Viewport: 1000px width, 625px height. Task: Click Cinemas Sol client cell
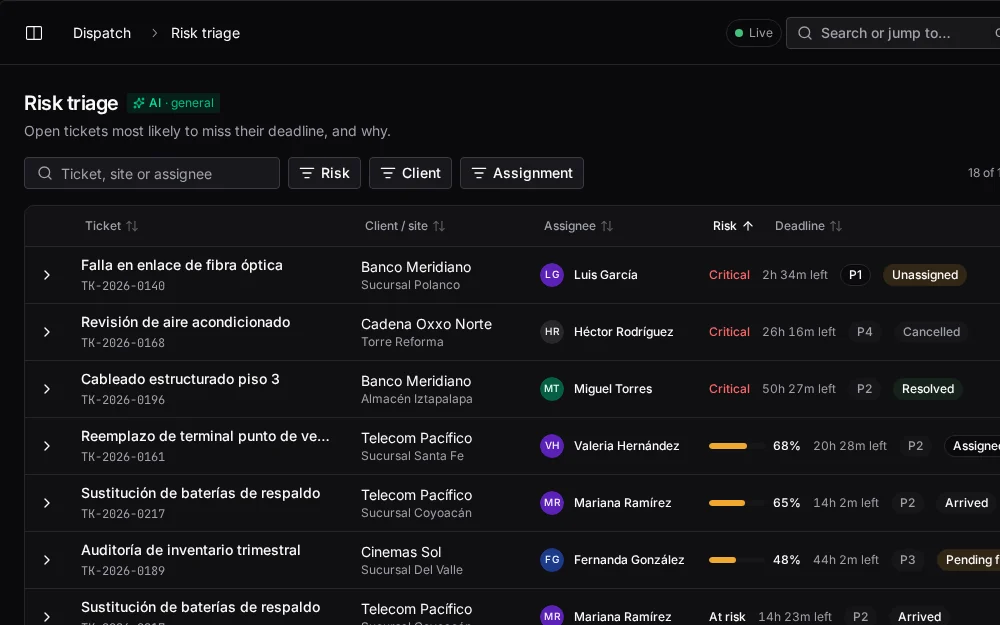point(401,552)
